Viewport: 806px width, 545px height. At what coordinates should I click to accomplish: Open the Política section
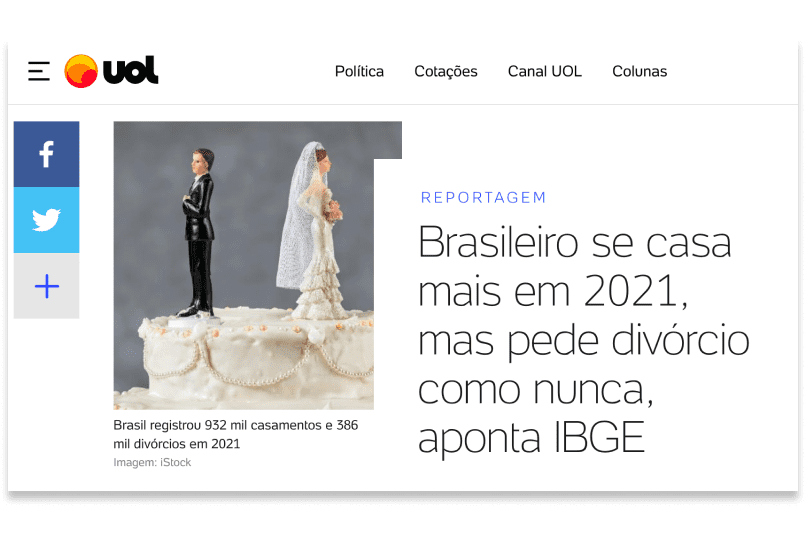[x=359, y=71]
